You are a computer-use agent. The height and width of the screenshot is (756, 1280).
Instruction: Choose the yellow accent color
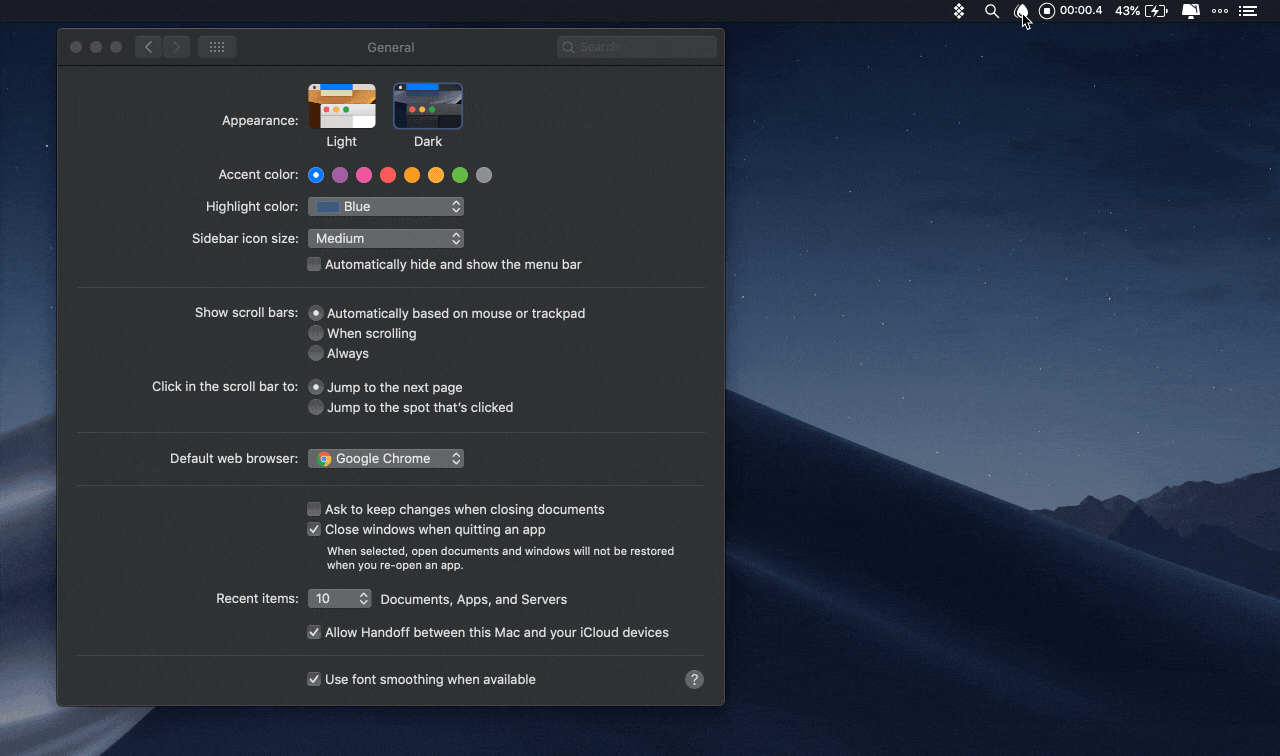point(436,175)
